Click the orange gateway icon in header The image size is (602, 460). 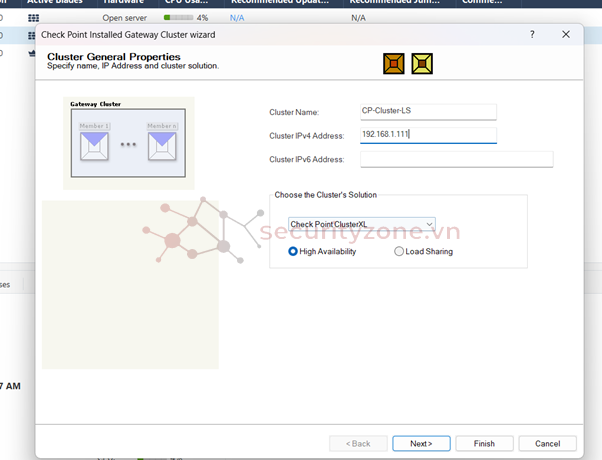394,63
